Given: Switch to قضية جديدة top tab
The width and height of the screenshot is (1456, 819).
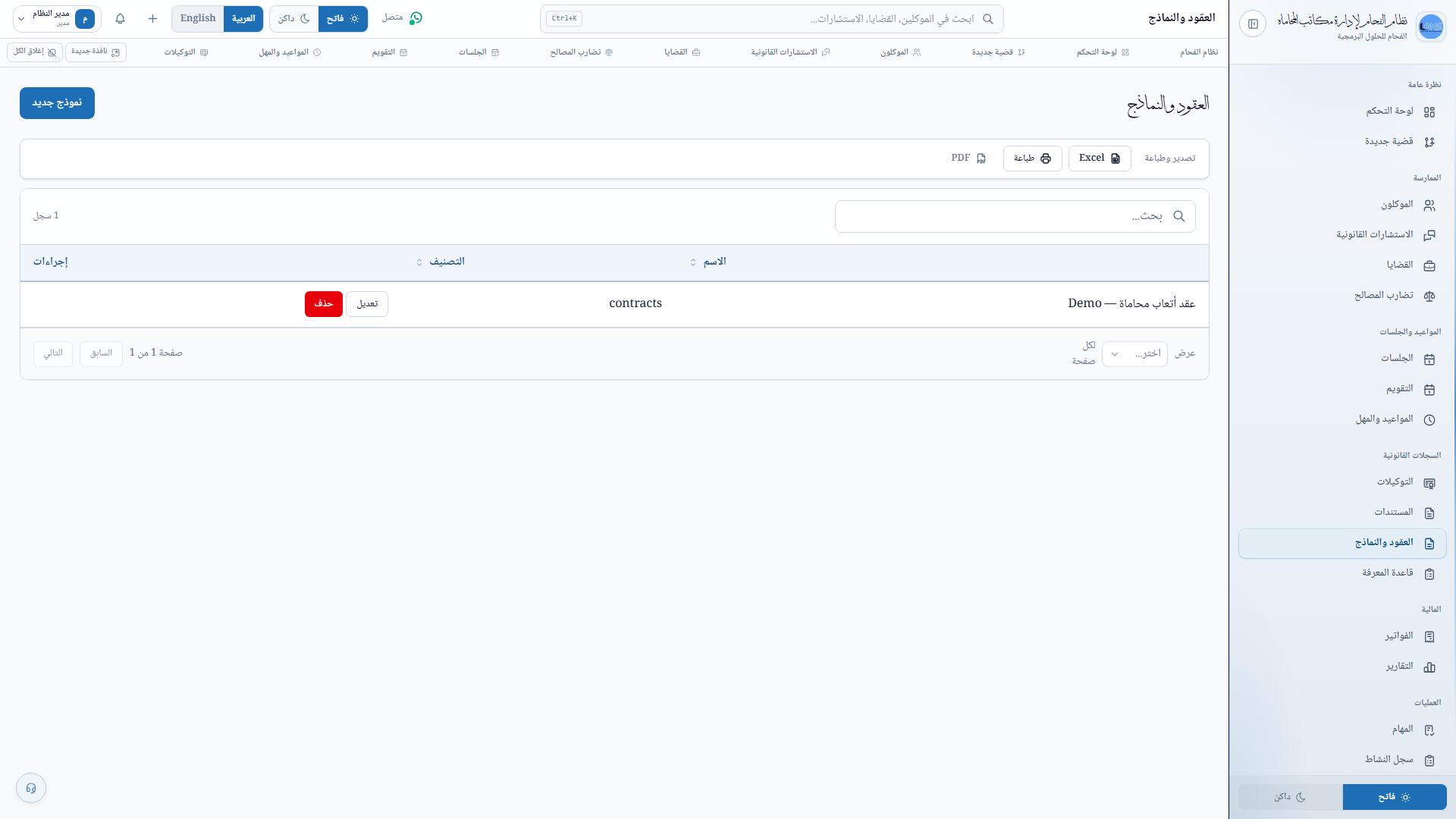Looking at the screenshot, I should pos(998,52).
